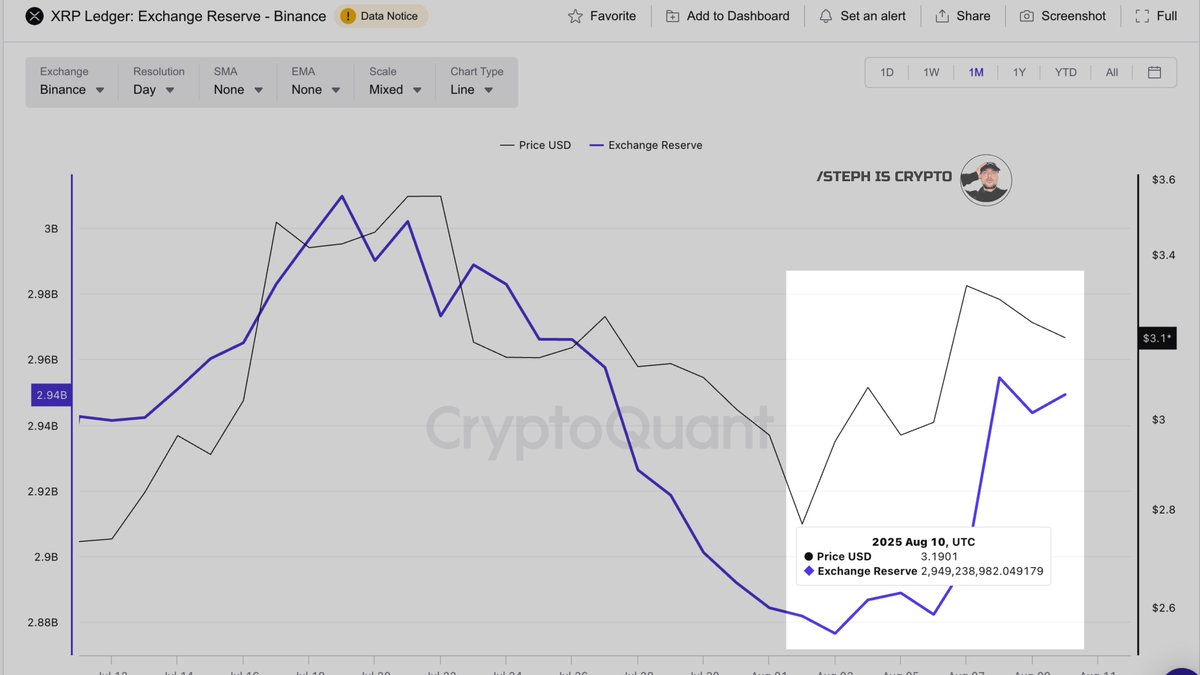Open the Chart Type dropdown showing Line
The width and height of the screenshot is (1200, 675).
472,89
